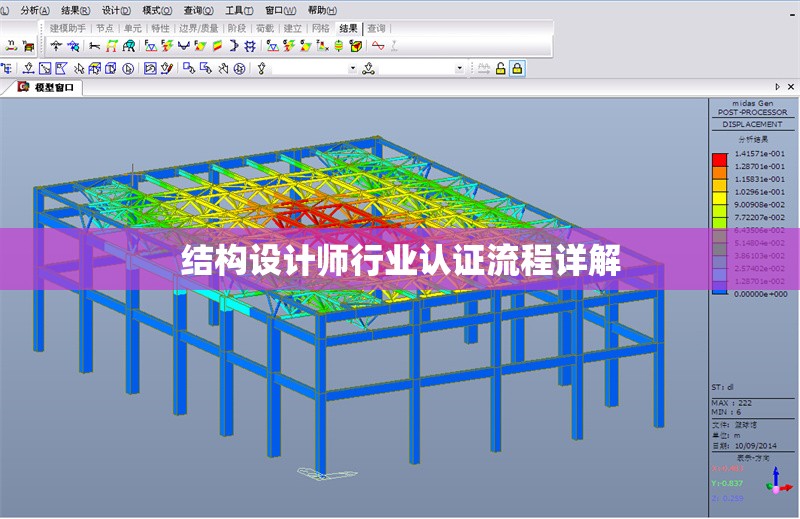800x519 pixels.
Task: Close the model window with X button
Action: pos(791,88)
